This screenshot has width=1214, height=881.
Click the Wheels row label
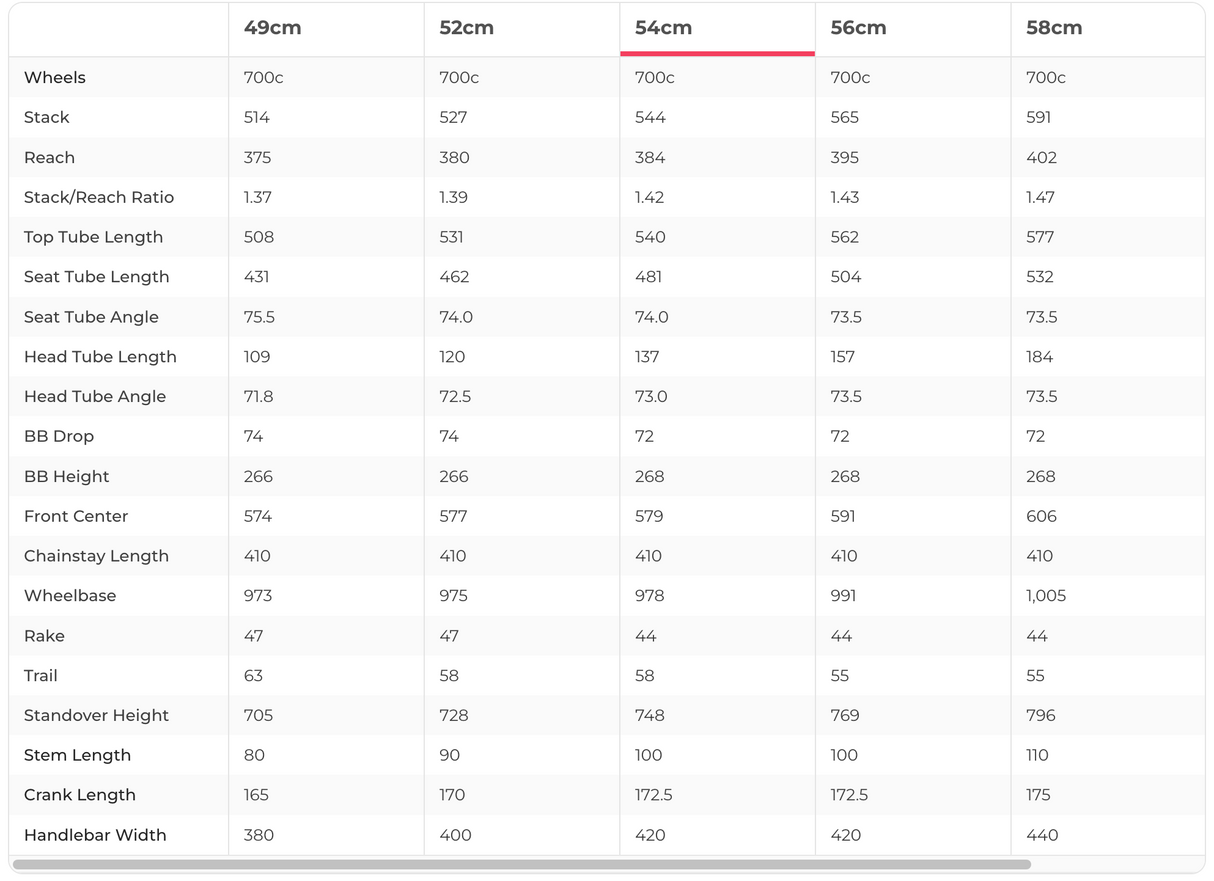(x=55, y=77)
